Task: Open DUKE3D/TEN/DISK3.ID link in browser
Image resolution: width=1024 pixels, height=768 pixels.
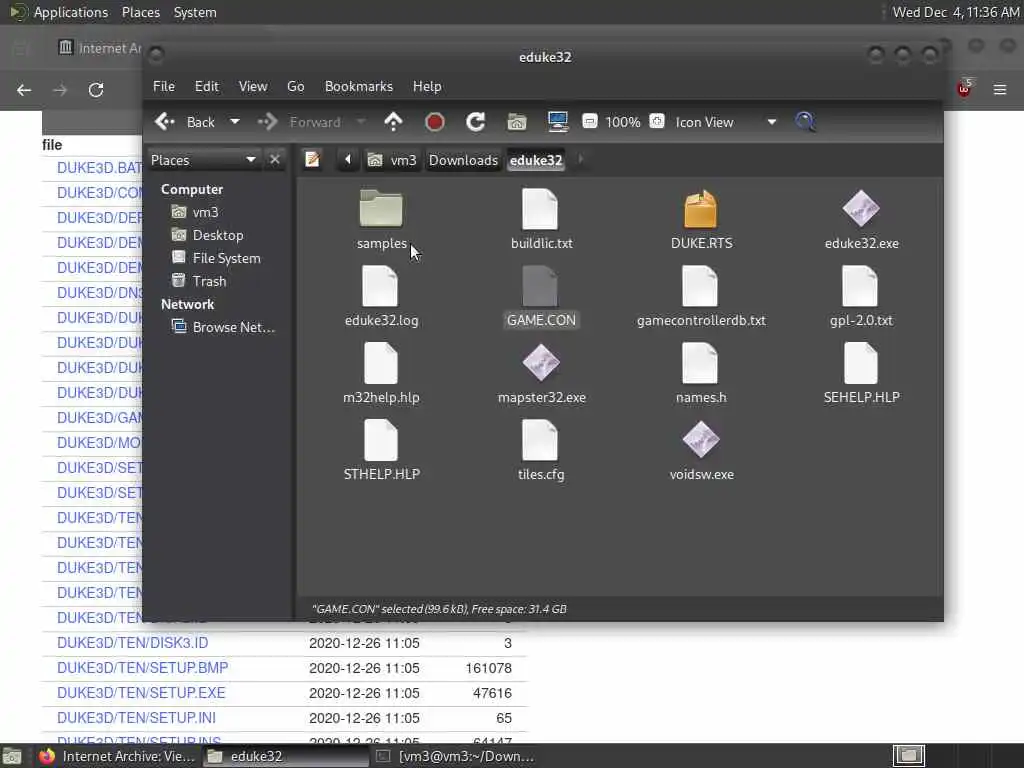Action: coord(133,643)
